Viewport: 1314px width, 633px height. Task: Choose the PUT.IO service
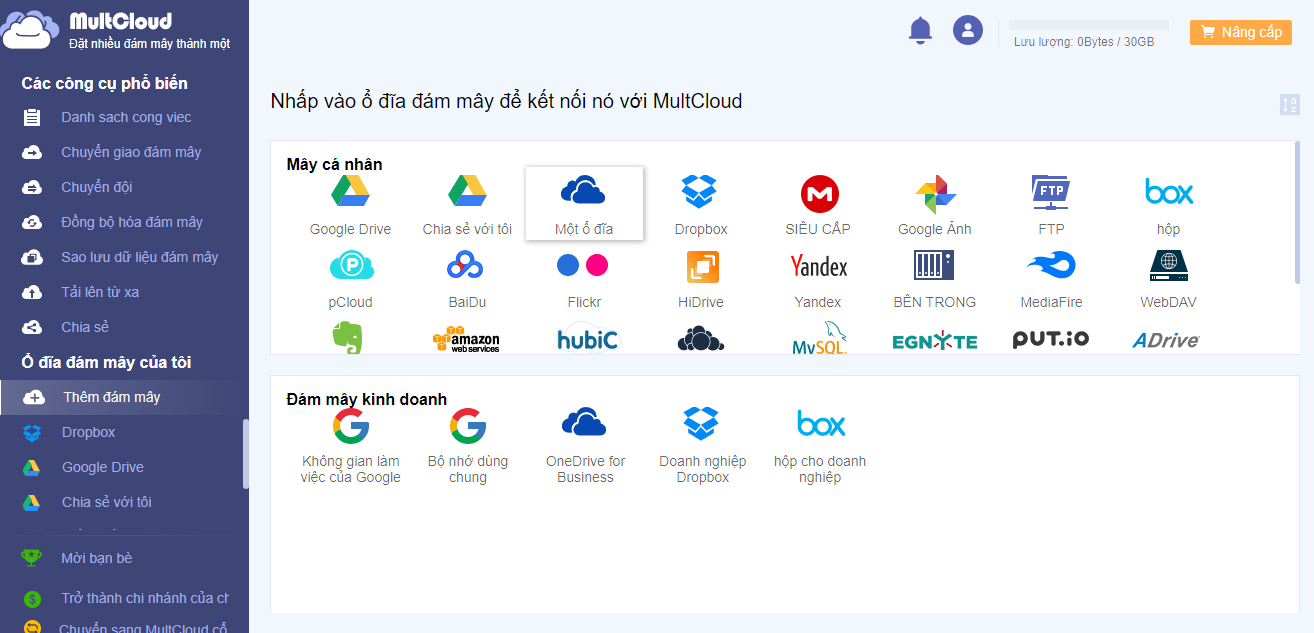(x=1051, y=339)
